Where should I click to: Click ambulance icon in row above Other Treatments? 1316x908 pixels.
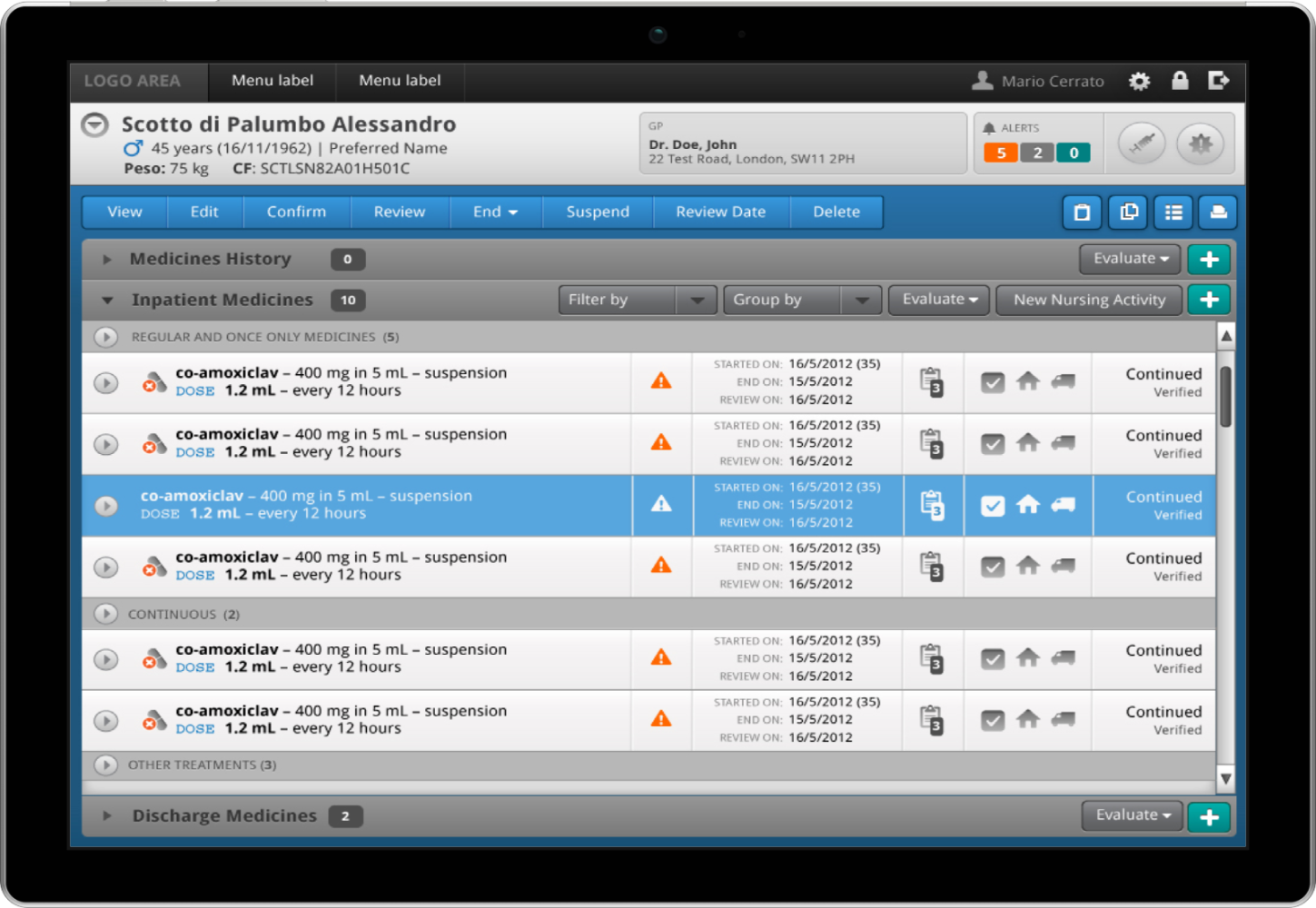click(1064, 720)
